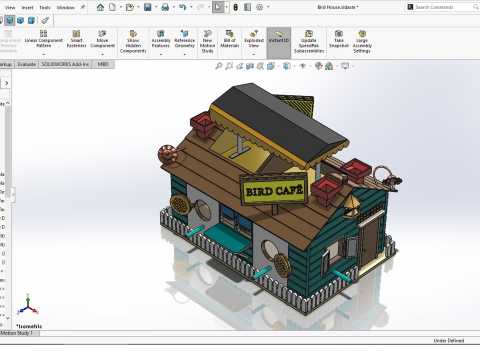
Task: Expand the left panel chevron arrow
Action: point(6,83)
